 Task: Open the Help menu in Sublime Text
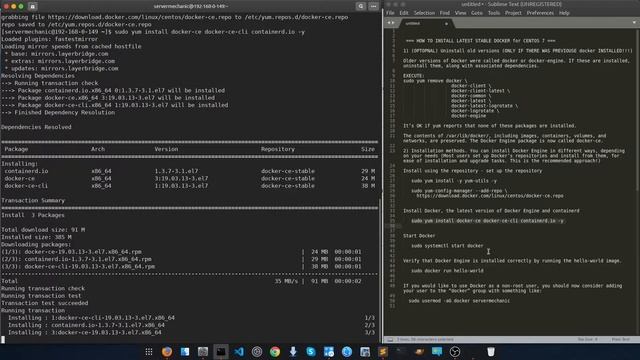coord(564,13)
